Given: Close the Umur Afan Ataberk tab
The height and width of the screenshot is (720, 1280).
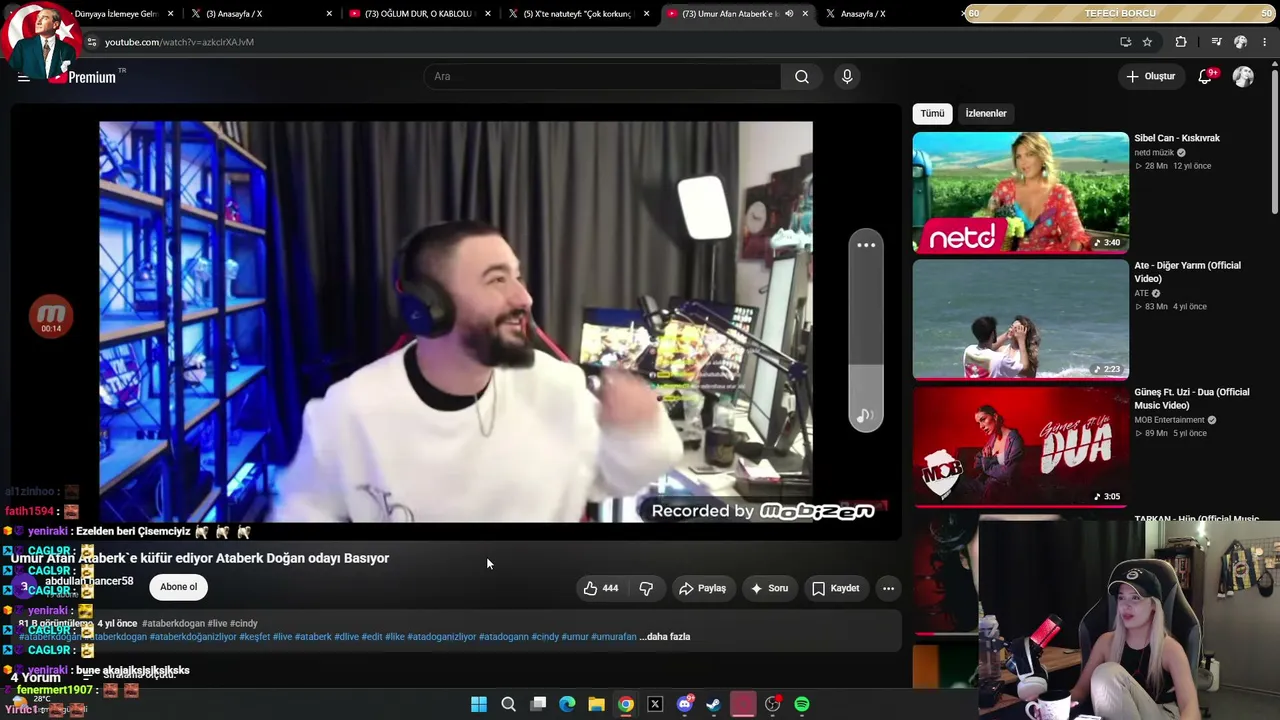Looking at the screenshot, I should [805, 14].
